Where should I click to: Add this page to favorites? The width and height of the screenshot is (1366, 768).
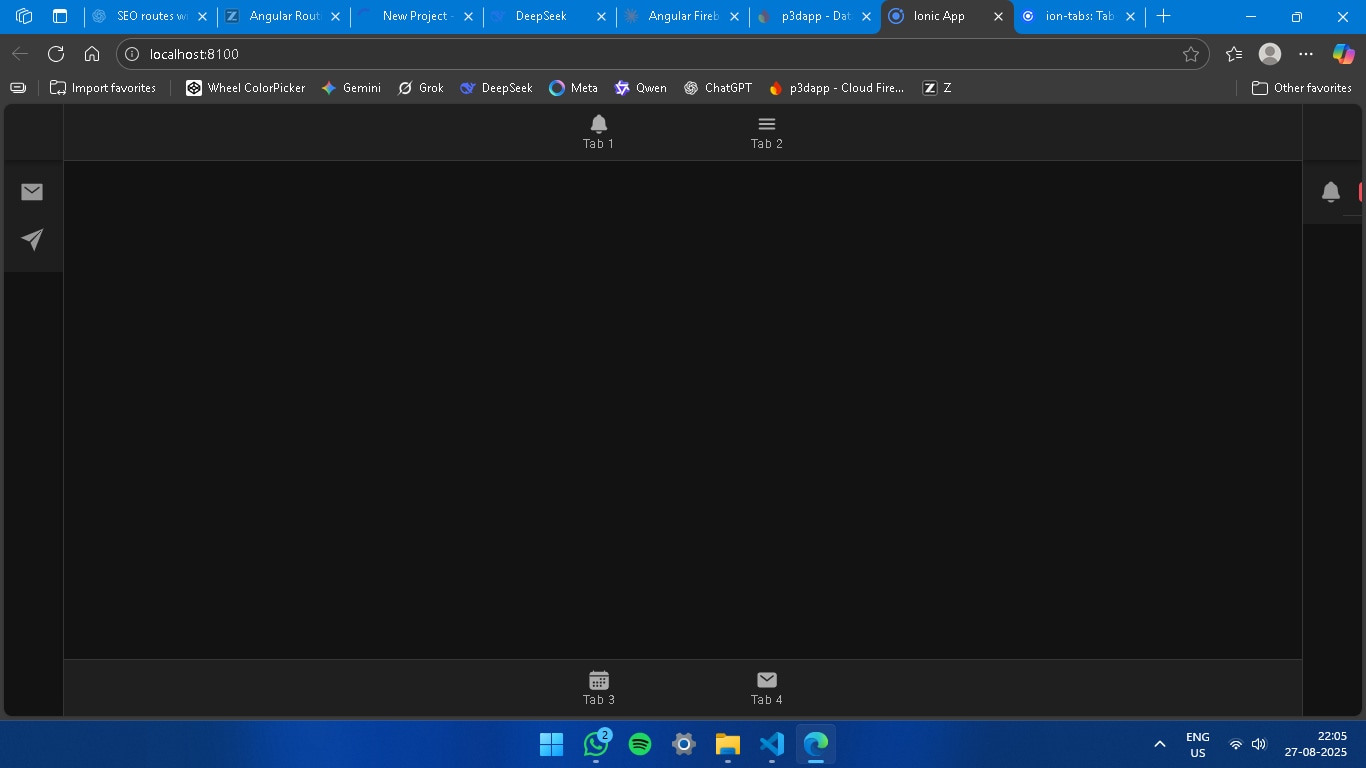(1190, 54)
